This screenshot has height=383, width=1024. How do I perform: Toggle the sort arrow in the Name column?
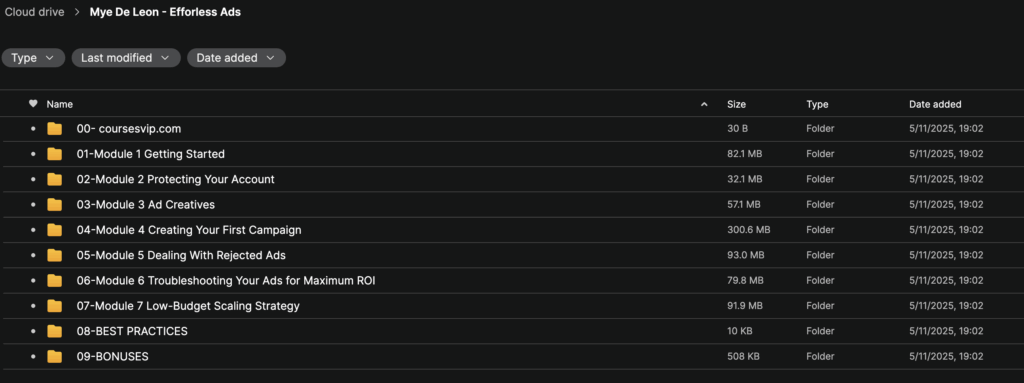(x=704, y=105)
